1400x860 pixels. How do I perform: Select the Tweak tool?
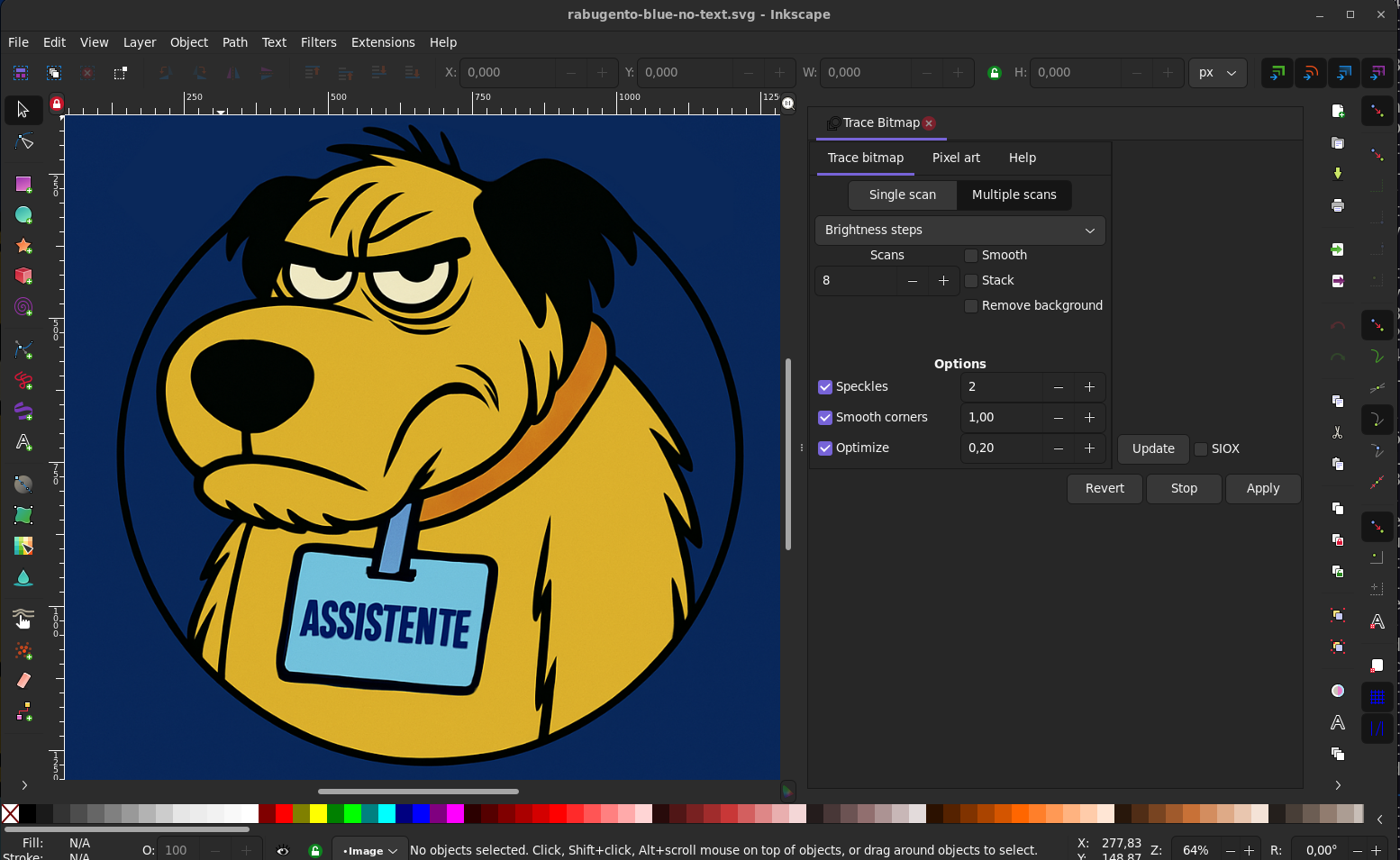coord(23,619)
